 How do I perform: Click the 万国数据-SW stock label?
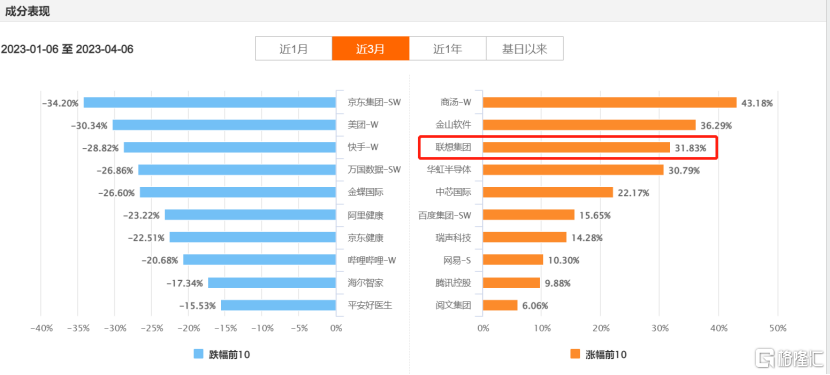tap(374, 170)
